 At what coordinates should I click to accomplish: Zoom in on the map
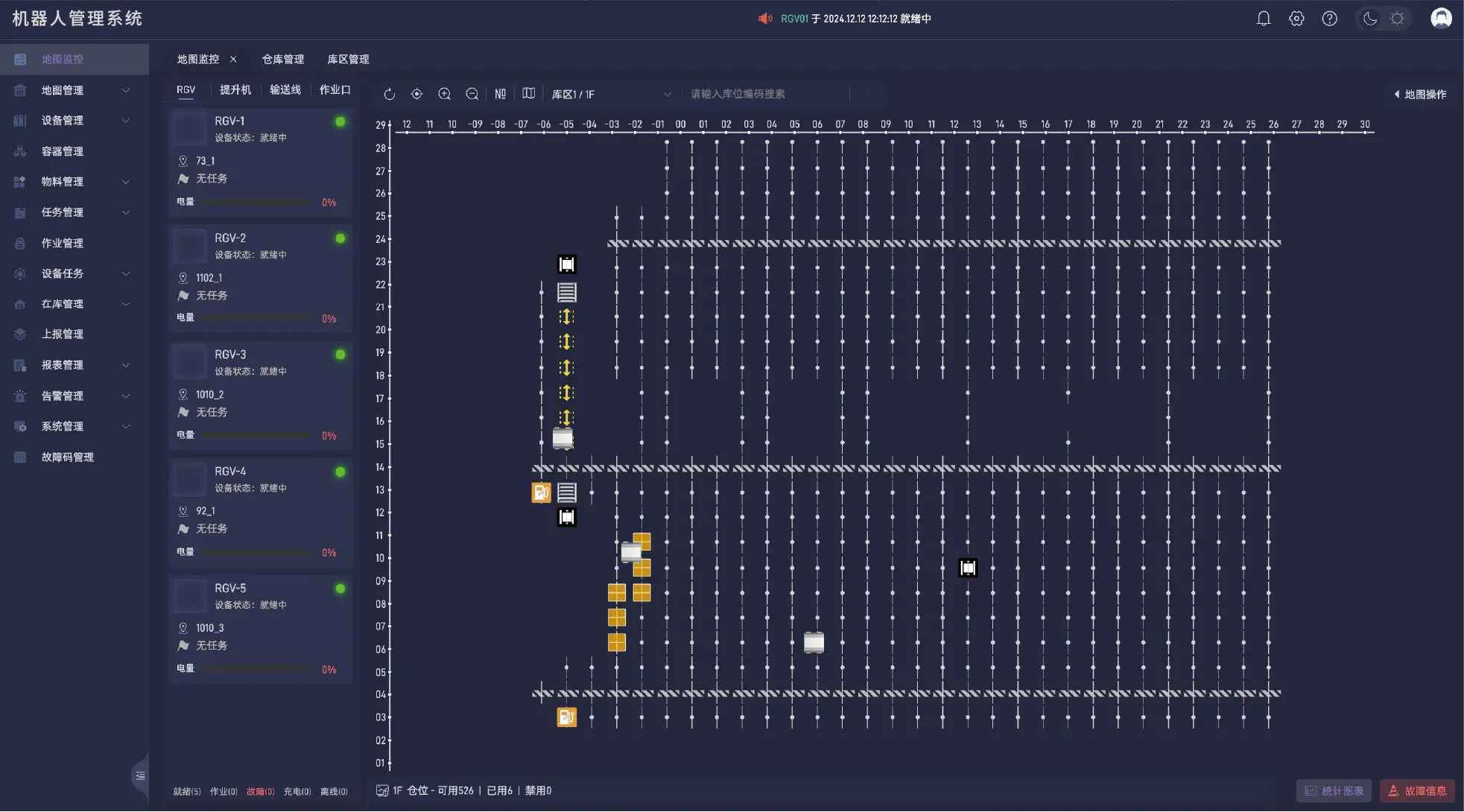click(445, 94)
